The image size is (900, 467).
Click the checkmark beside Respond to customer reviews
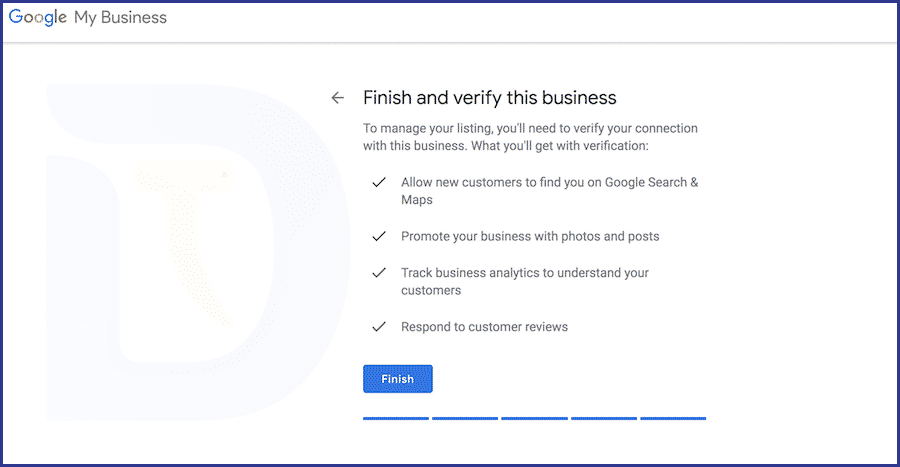click(379, 326)
